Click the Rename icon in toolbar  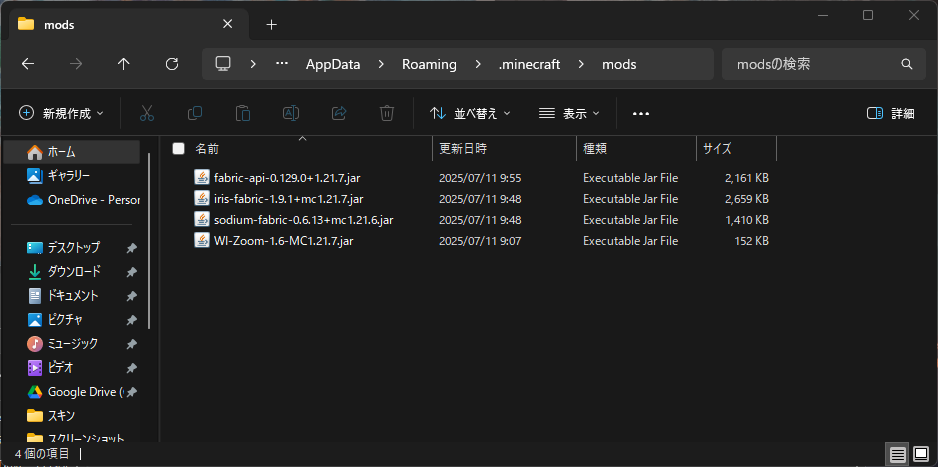point(291,113)
